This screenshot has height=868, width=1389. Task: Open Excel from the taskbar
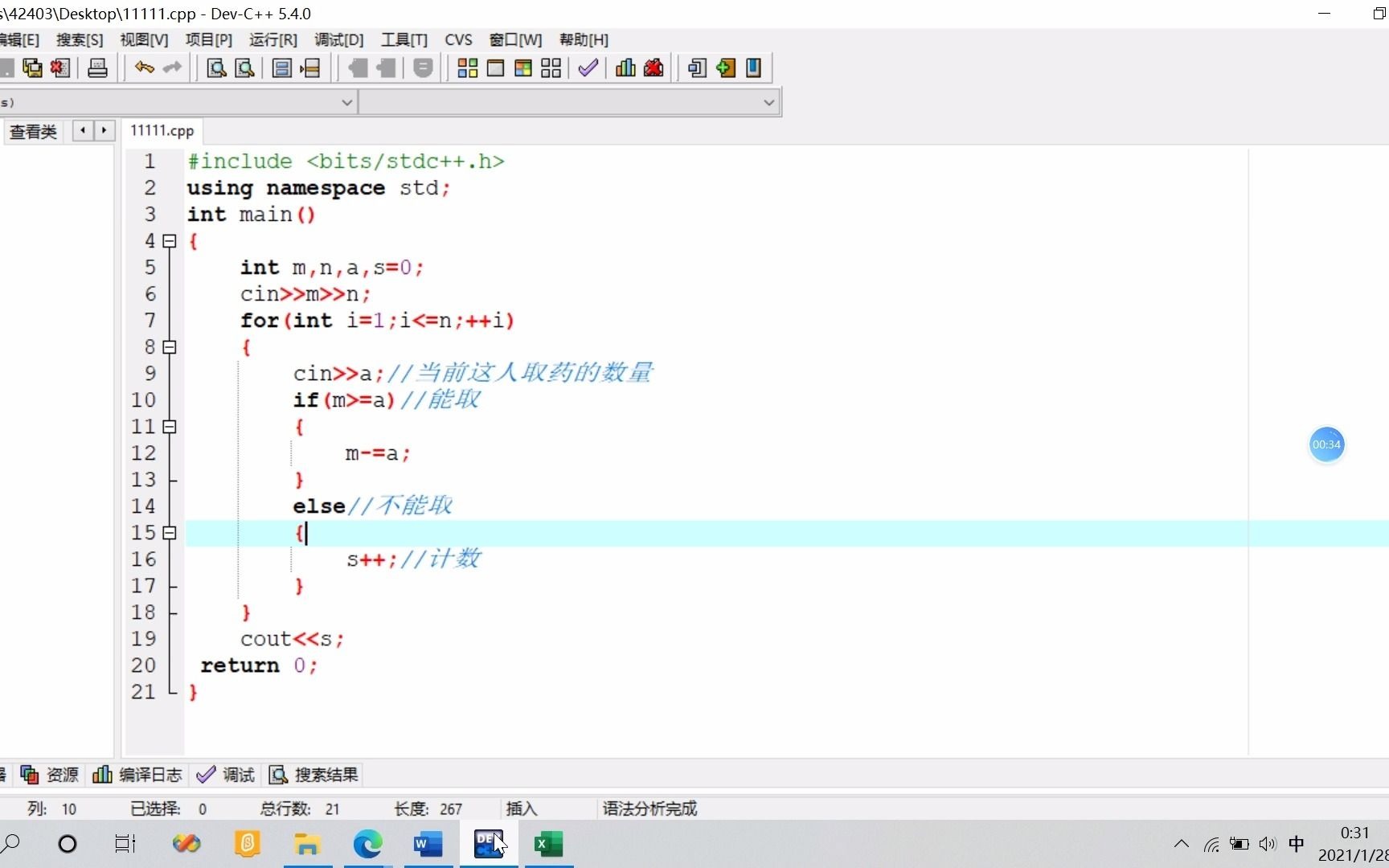click(549, 844)
